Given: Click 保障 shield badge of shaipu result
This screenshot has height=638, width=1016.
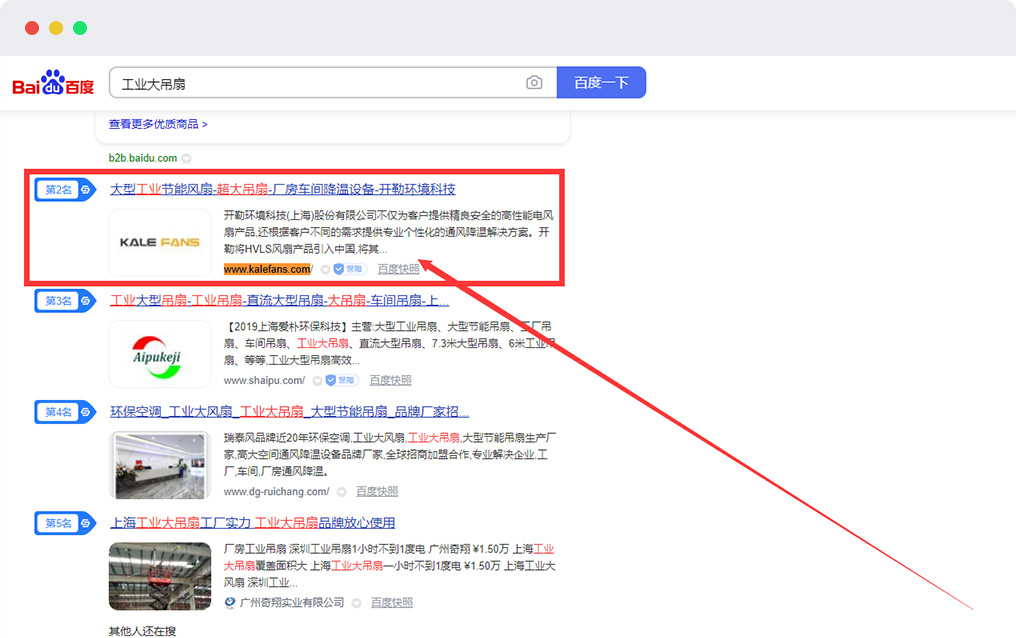Looking at the screenshot, I should 341,380.
